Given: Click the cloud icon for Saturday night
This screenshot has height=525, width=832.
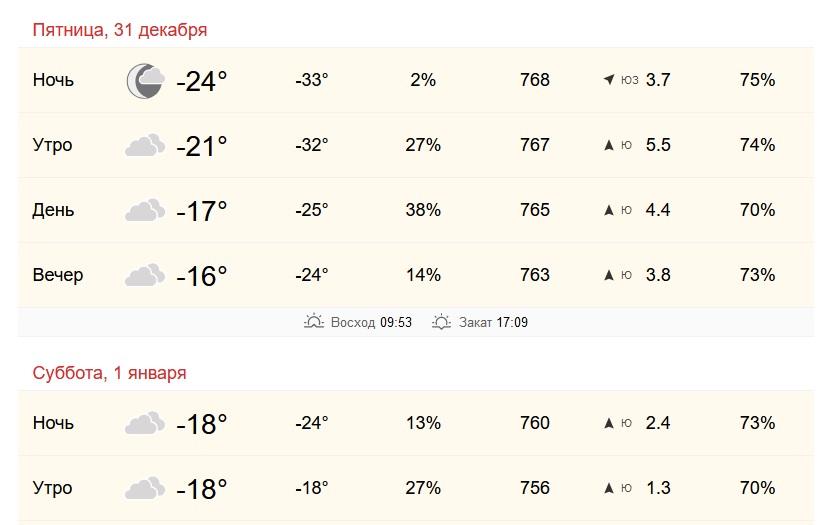Looking at the screenshot, I should click(144, 424).
